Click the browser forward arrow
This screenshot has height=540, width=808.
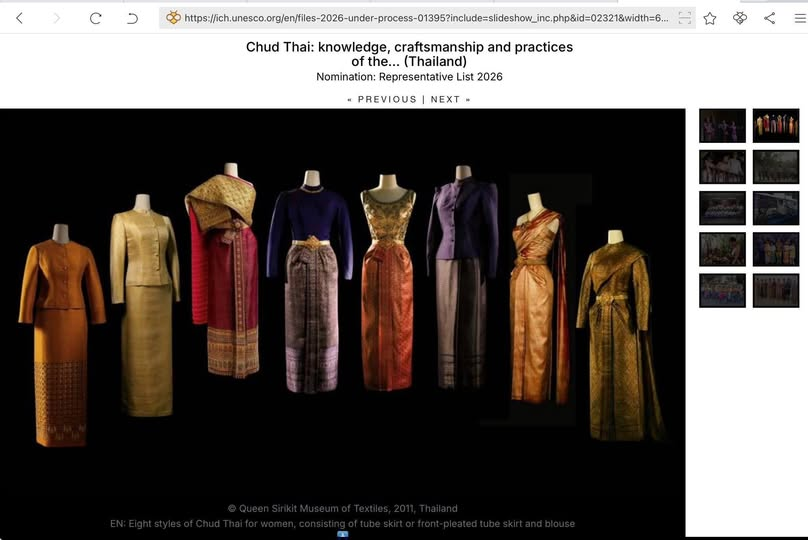[x=57, y=19]
